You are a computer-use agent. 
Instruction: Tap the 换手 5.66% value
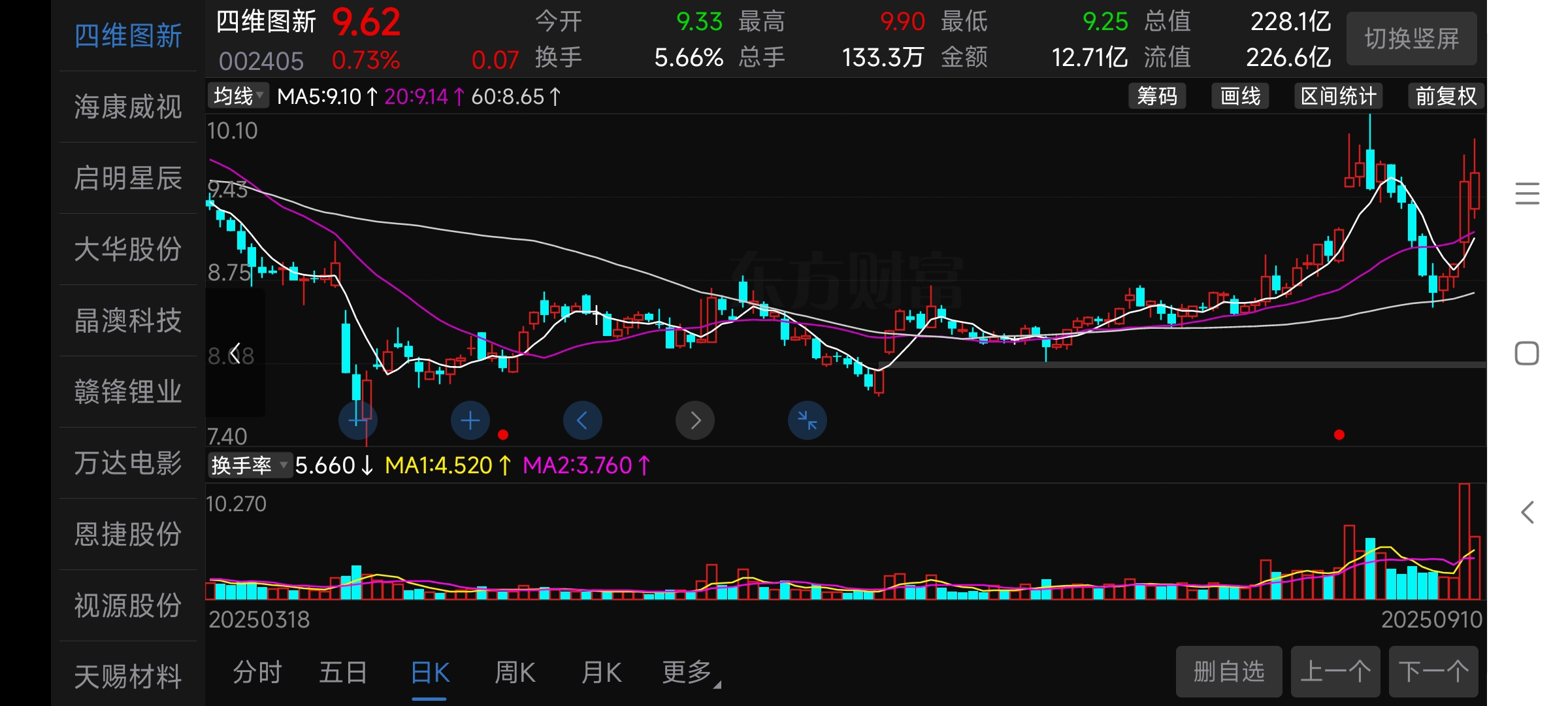click(689, 58)
